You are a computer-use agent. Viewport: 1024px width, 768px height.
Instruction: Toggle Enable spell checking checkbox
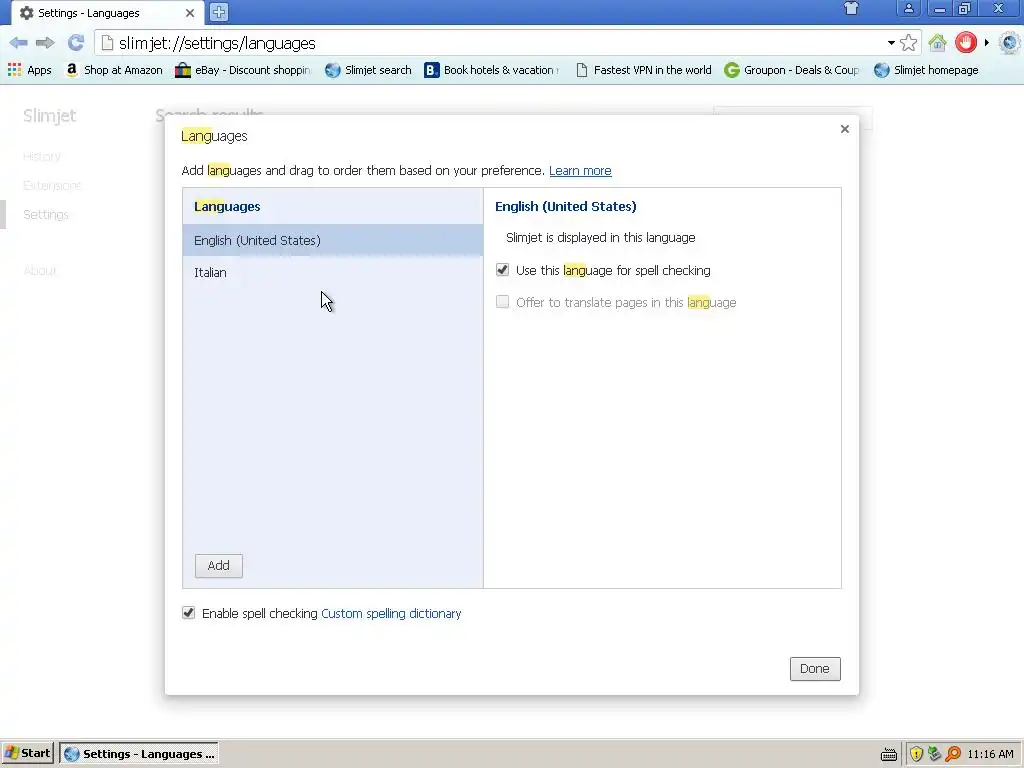[x=188, y=613]
